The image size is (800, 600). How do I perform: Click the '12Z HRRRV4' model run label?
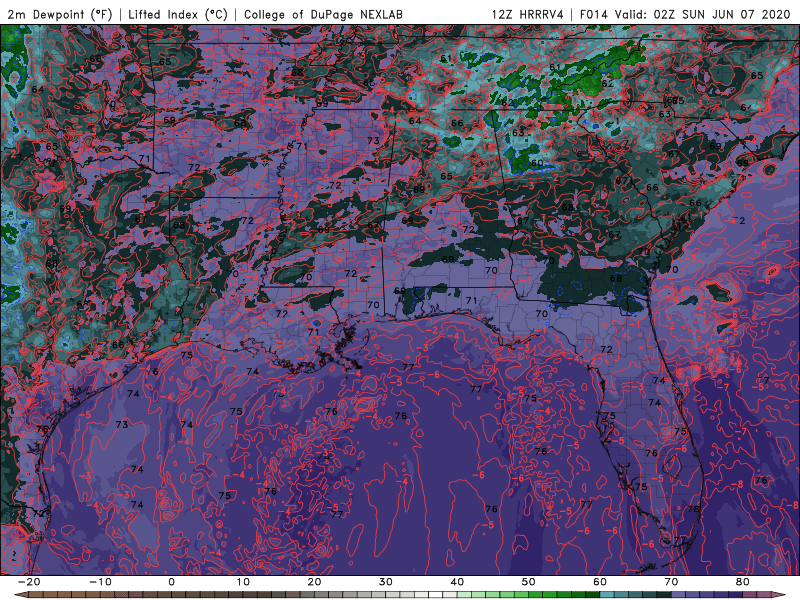click(x=528, y=14)
